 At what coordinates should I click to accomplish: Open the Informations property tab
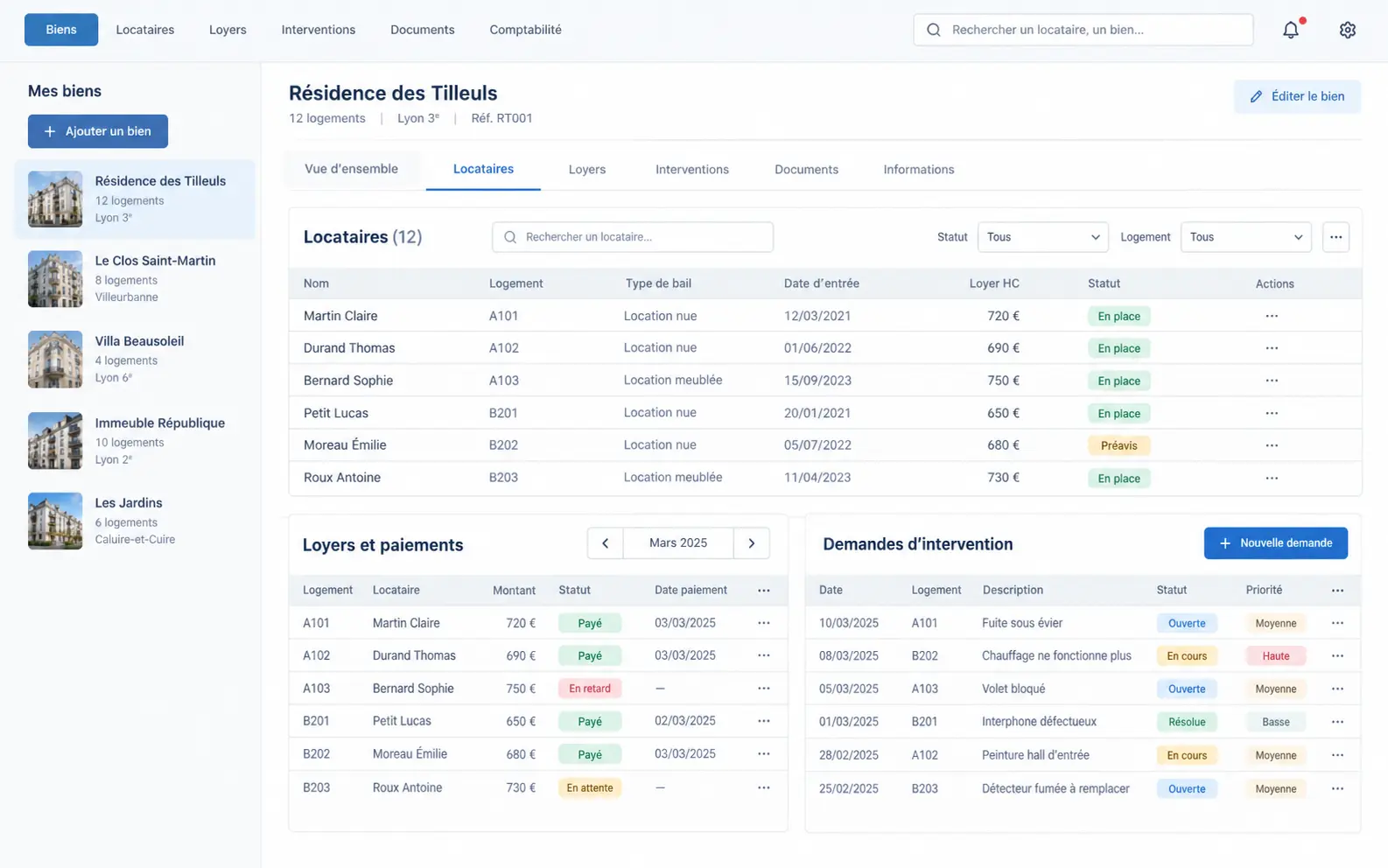coord(919,170)
